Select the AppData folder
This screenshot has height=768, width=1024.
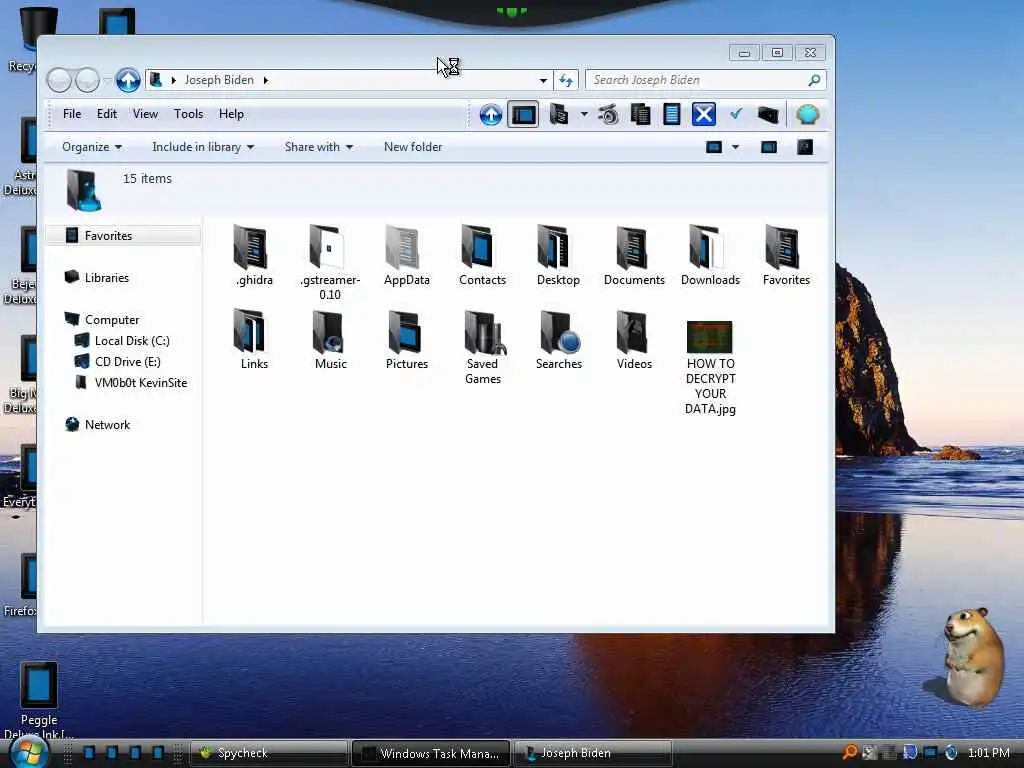(x=406, y=255)
